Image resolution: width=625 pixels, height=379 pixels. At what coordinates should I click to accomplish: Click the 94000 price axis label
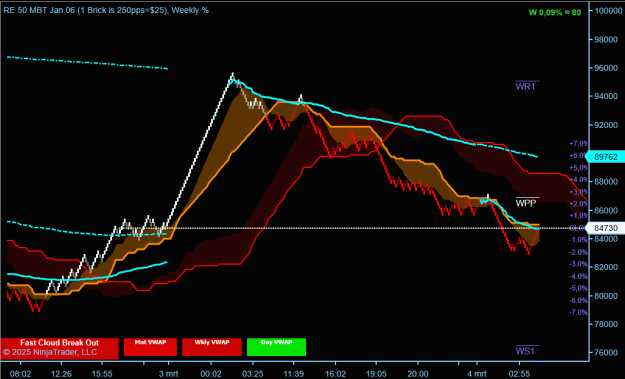pyautogui.click(x=606, y=96)
